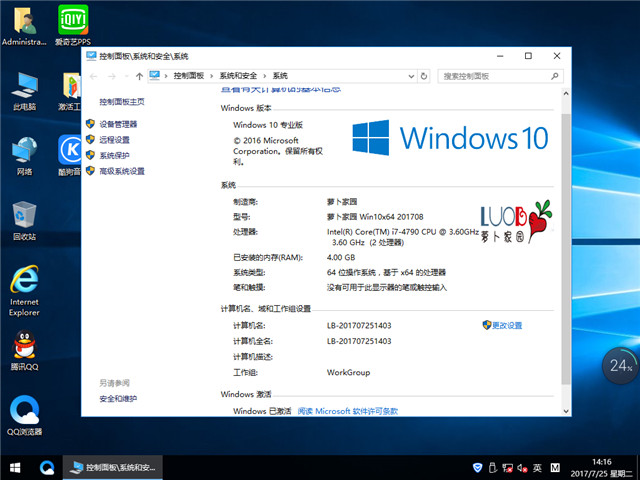Viewport: 640px width, 480px height.
Task: Refresh the control panel page
Action: [x=424, y=76]
